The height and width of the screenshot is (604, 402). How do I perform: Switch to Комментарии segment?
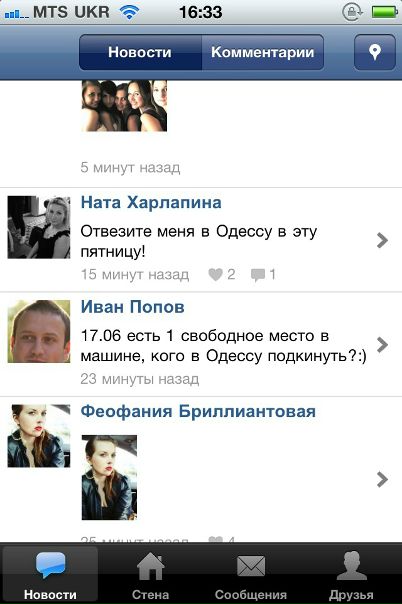point(263,52)
